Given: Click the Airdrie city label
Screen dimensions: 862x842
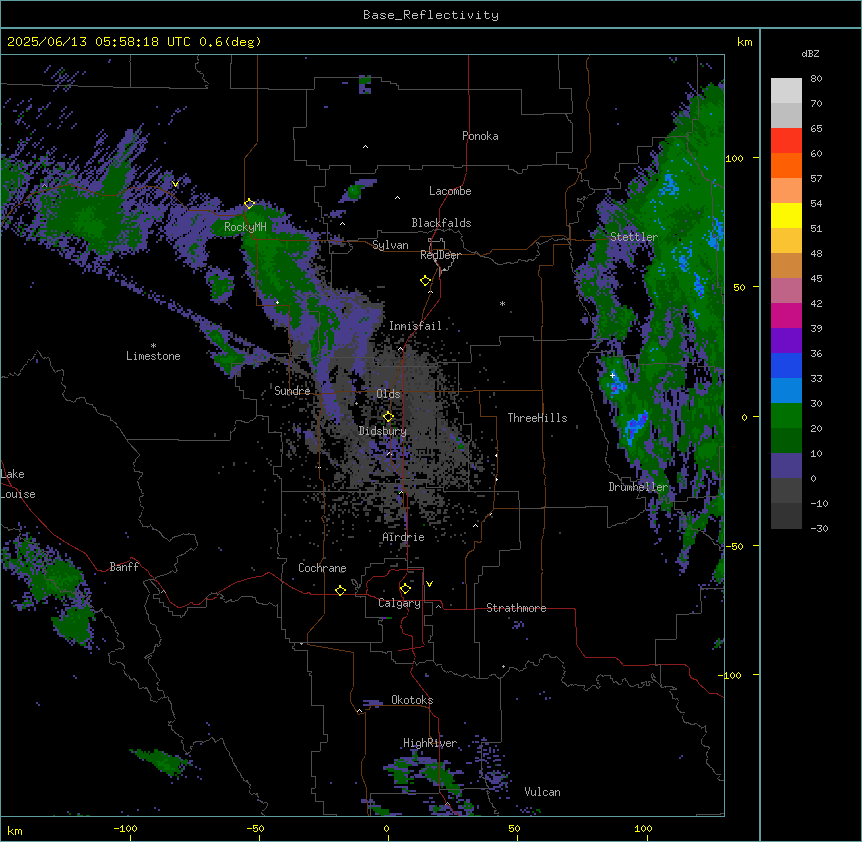Looking at the screenshot, I should 403,537.
